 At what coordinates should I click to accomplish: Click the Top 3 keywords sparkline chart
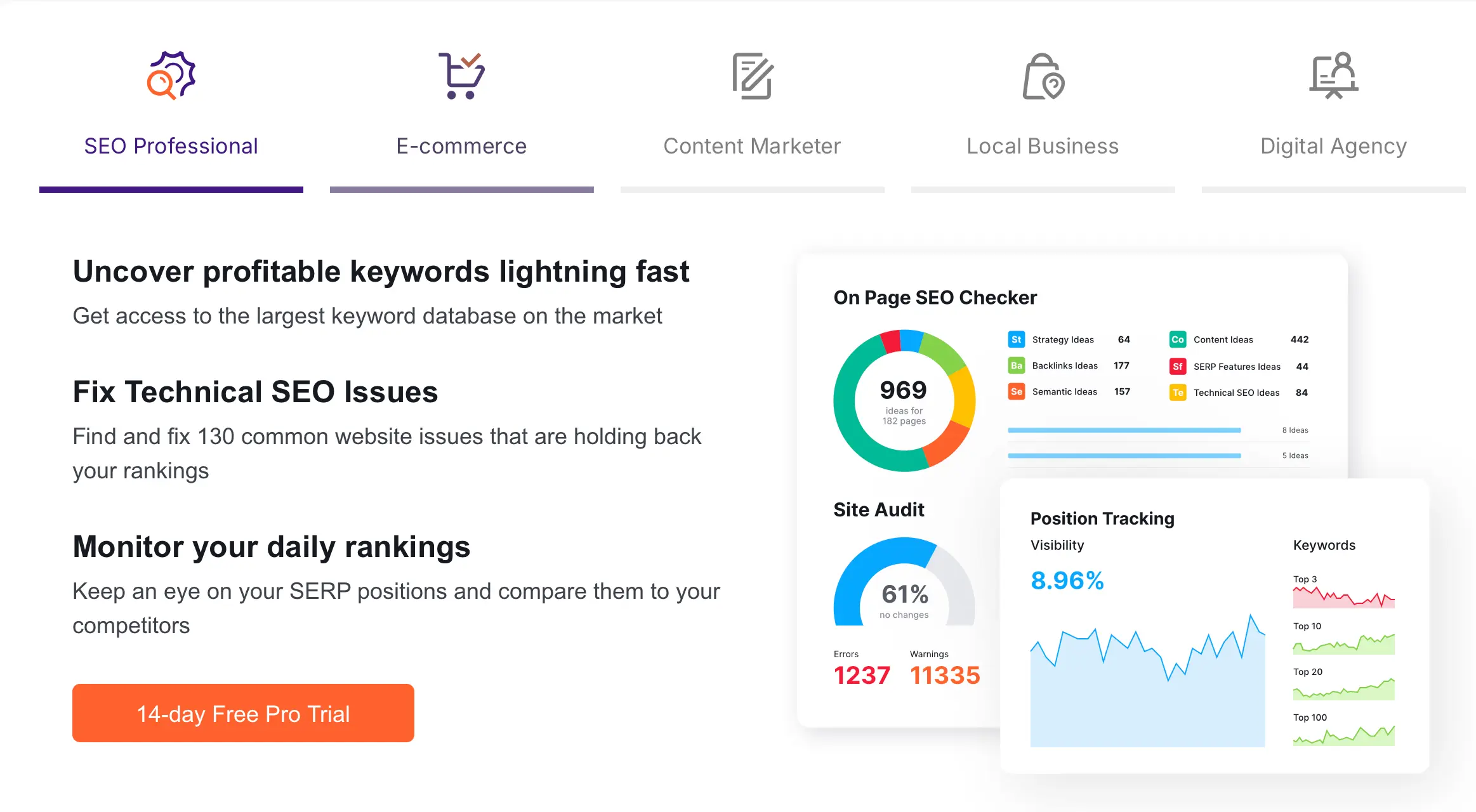tap(1343, 596)
